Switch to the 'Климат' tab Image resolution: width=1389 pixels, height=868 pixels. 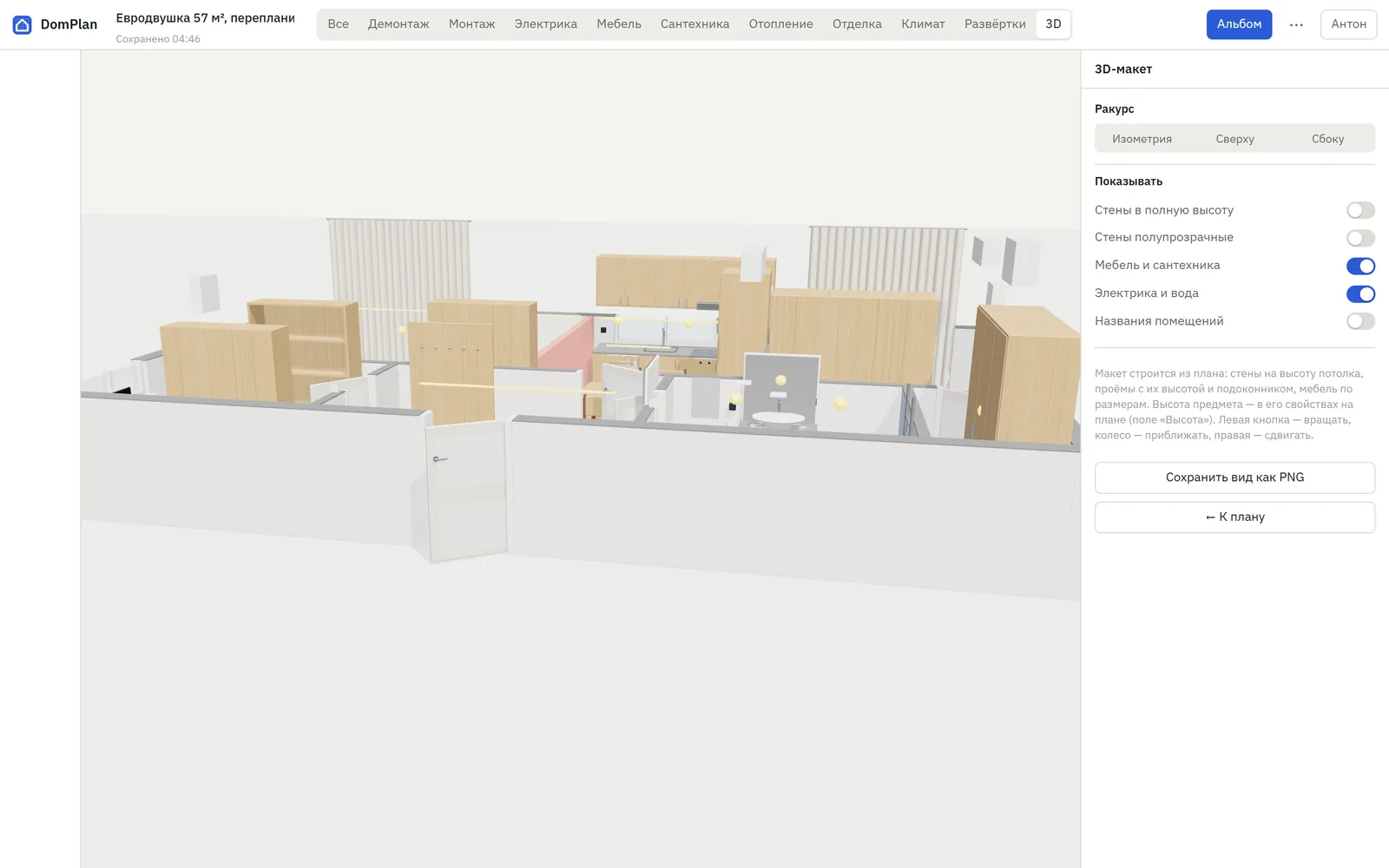click(923, 24)
